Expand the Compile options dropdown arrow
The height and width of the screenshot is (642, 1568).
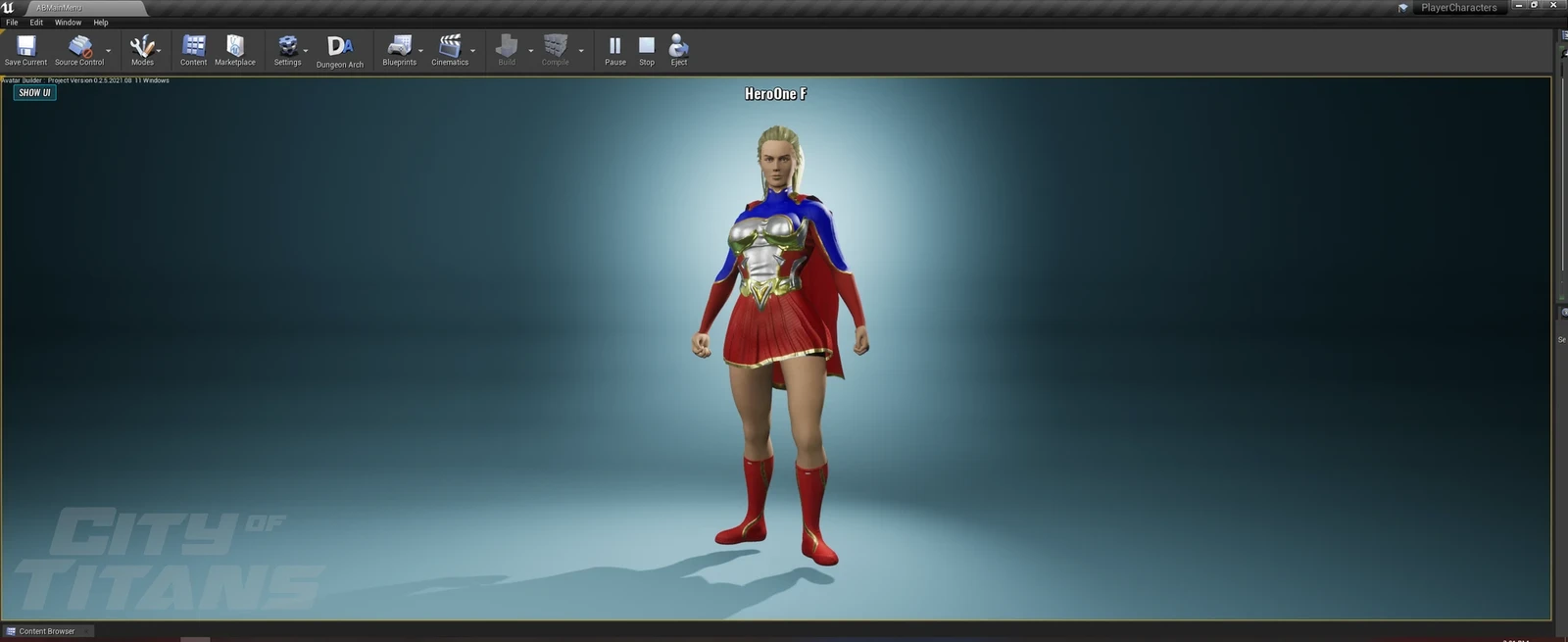[x=581, y=50]
